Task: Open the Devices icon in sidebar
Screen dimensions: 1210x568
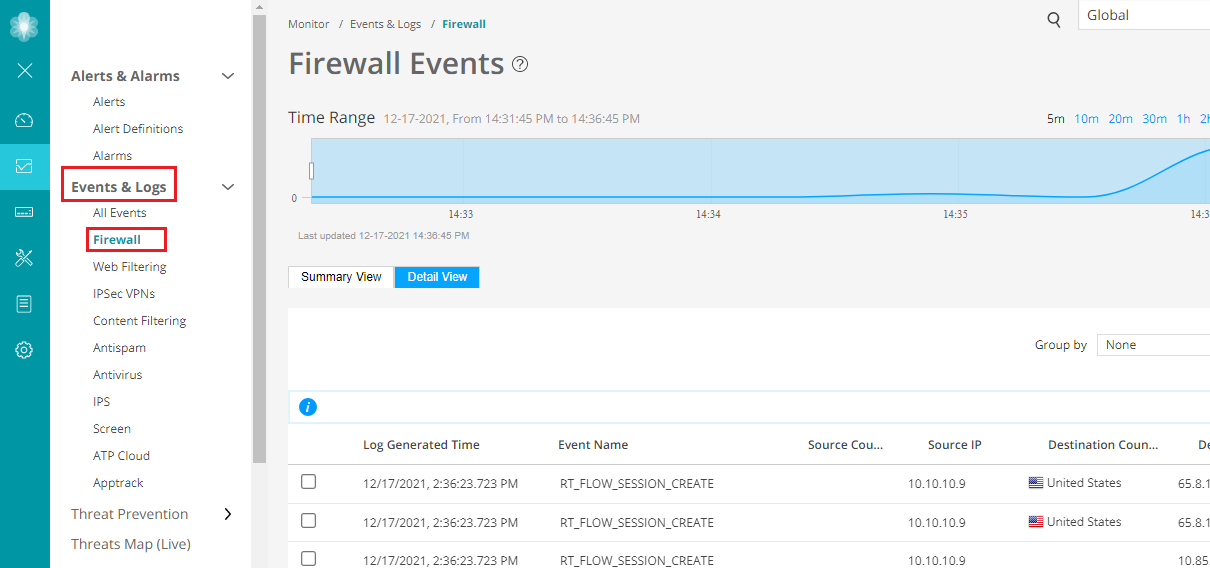Action: point(25,212)
